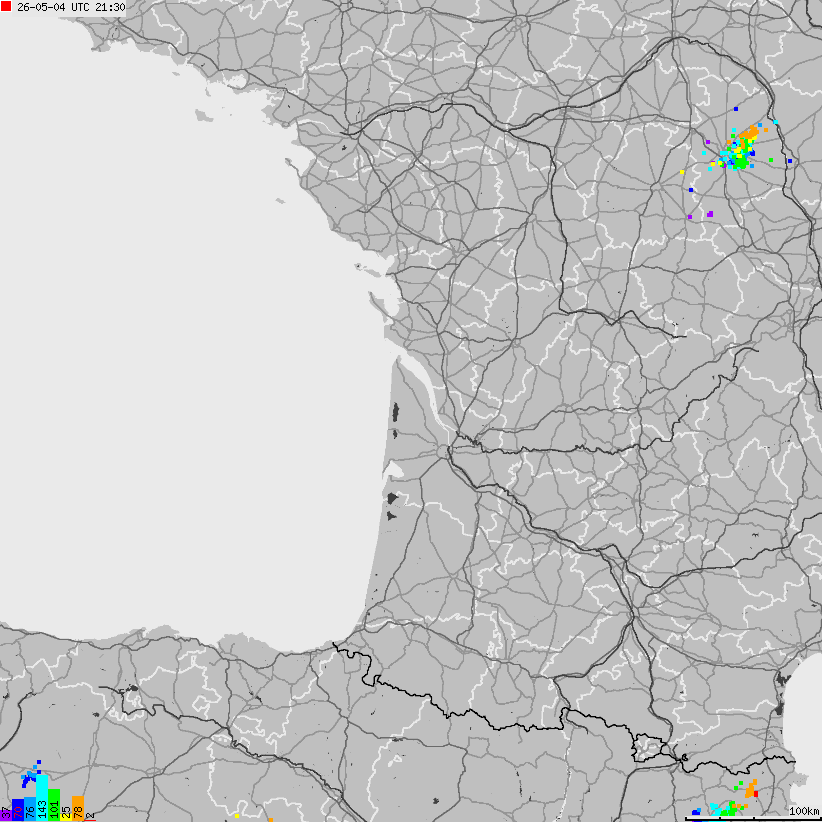
Task: Select the purple legend bar labeled 37
Action: click(6, 815)
